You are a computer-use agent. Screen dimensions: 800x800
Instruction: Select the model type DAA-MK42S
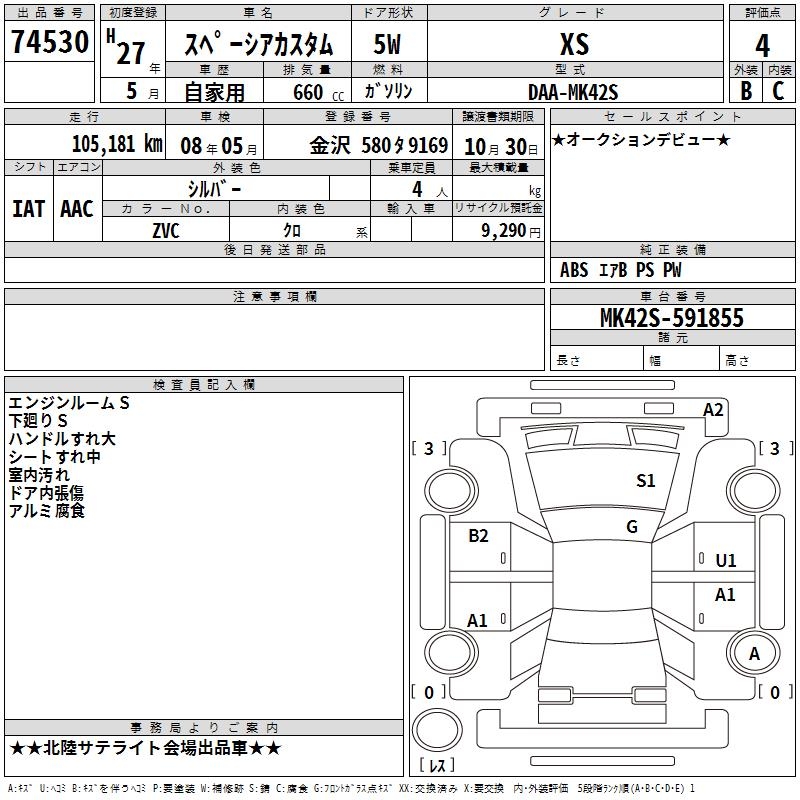pos(574,92)
